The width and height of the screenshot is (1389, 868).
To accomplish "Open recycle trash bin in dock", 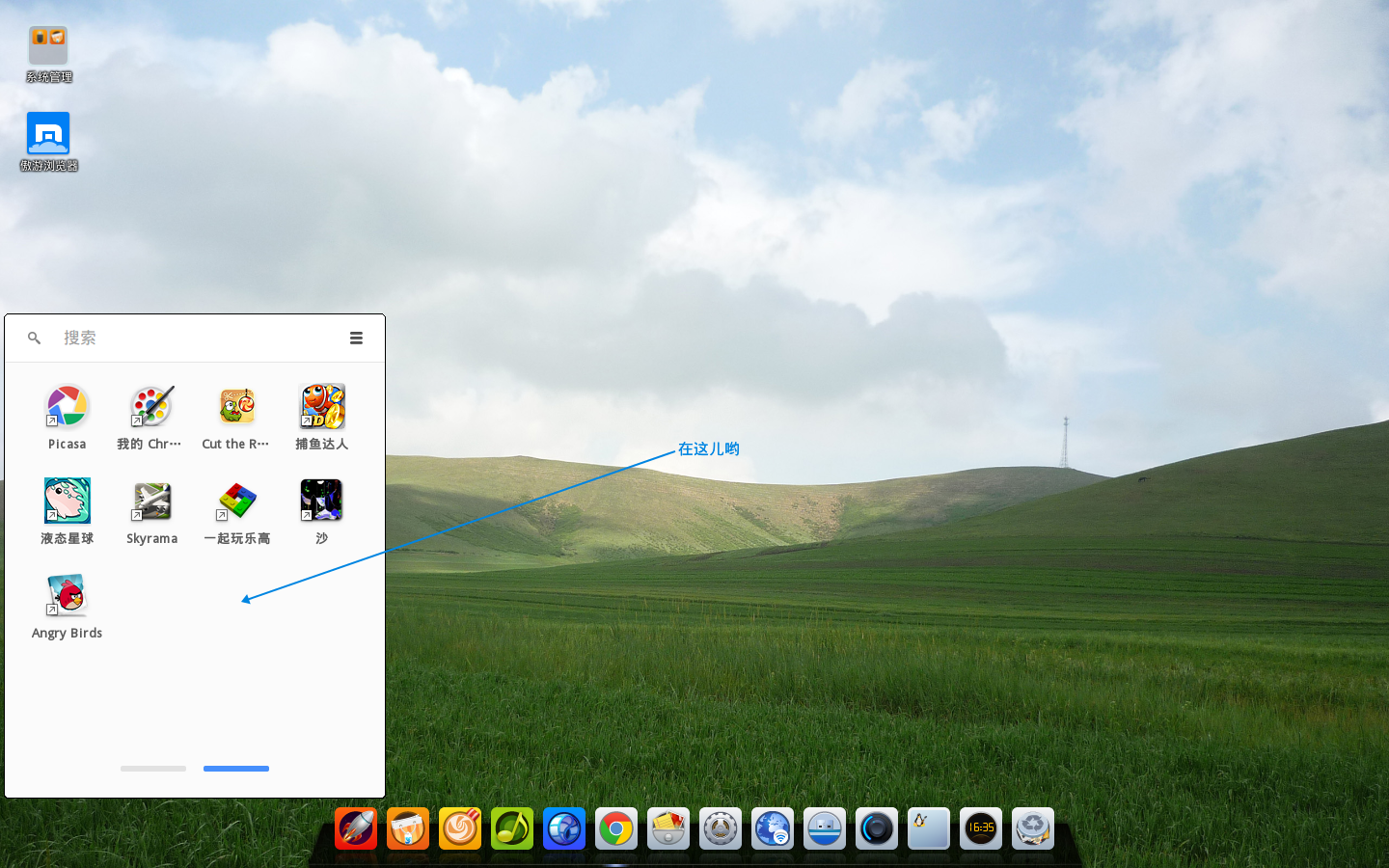I will (1033, 828).
